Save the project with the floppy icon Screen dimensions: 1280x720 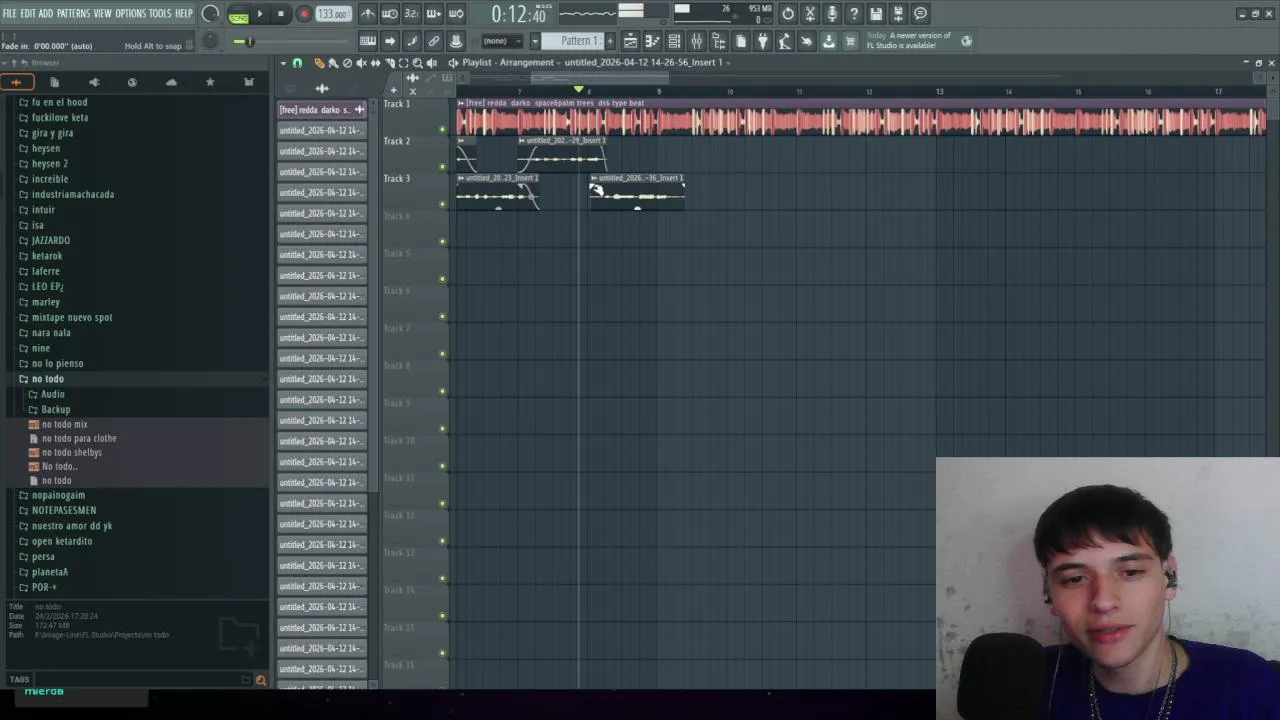(x=876, y=14)
